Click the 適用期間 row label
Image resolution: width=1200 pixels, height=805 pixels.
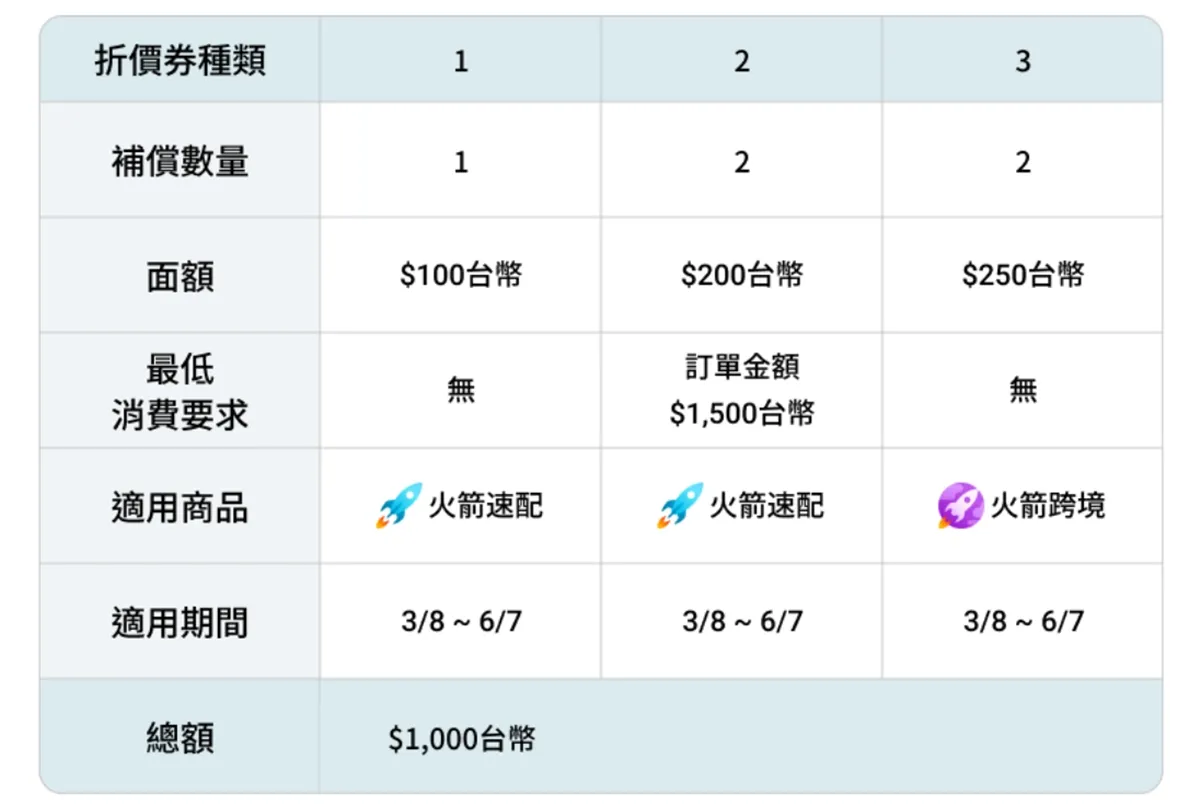[x=180, y=623]
